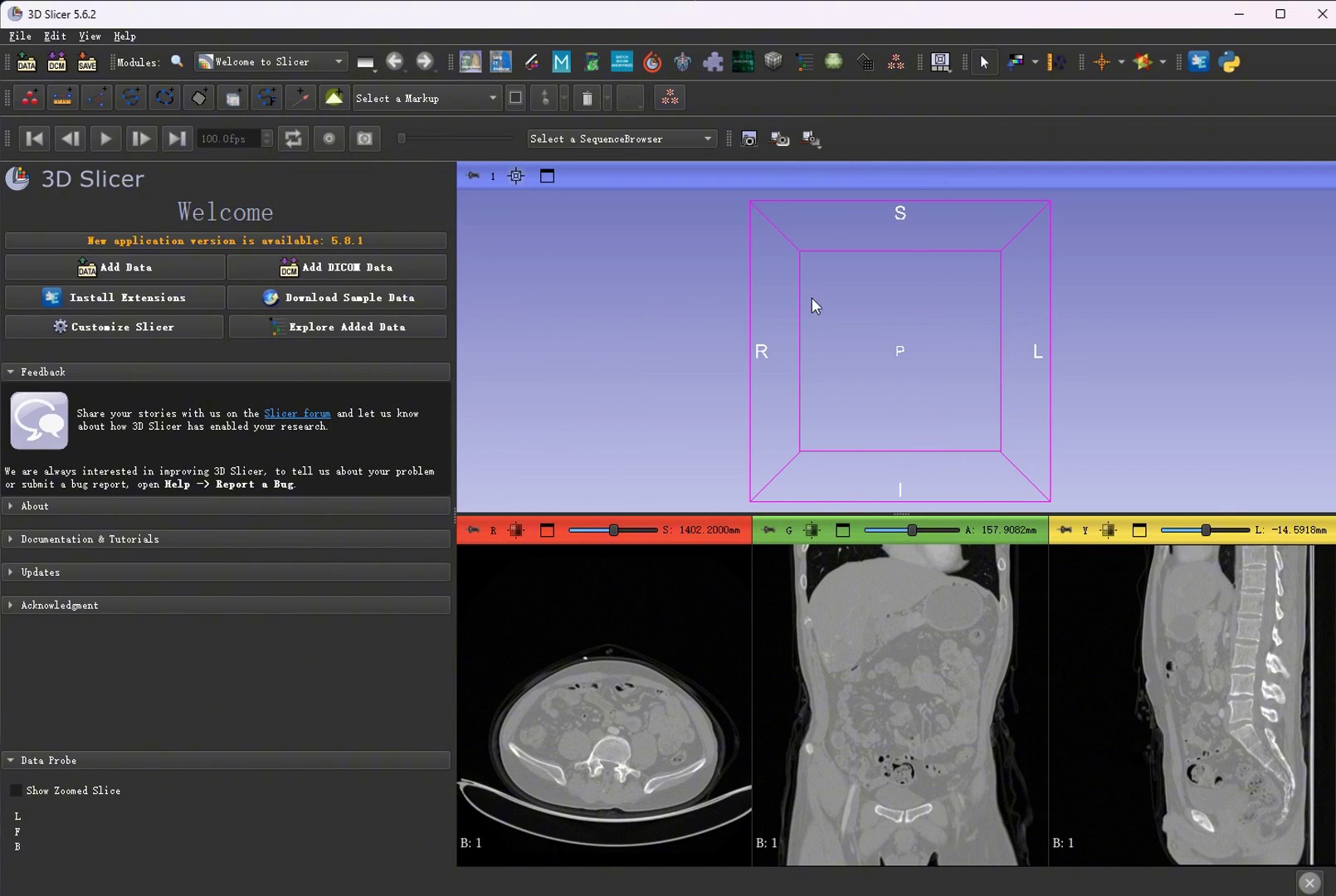Click the DCM DICOM import icon in the toolbar
The image size is (1336, 896).
56,62
